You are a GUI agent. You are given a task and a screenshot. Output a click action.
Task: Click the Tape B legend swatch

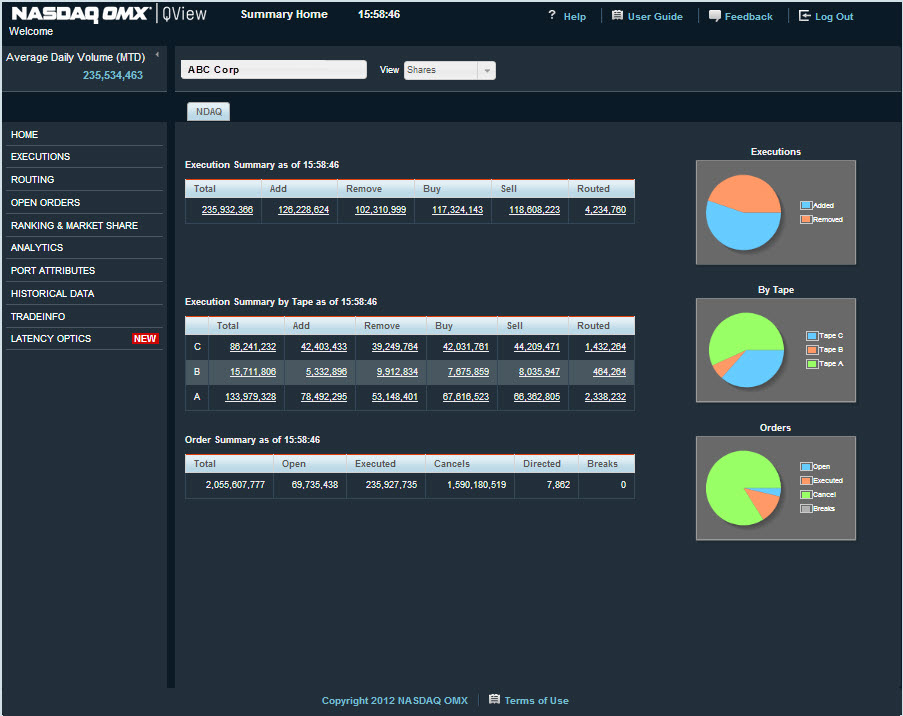pyautogui.click(x=812, y=350)
